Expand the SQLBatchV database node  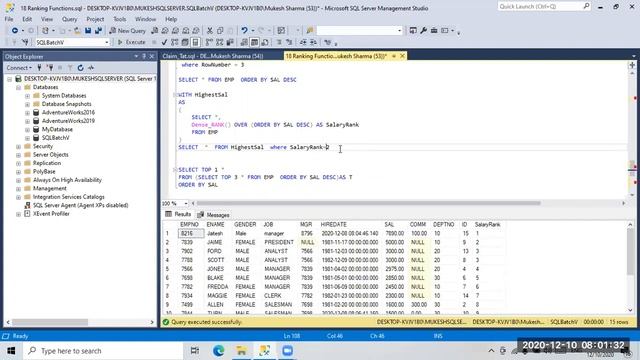coord(27,138)
